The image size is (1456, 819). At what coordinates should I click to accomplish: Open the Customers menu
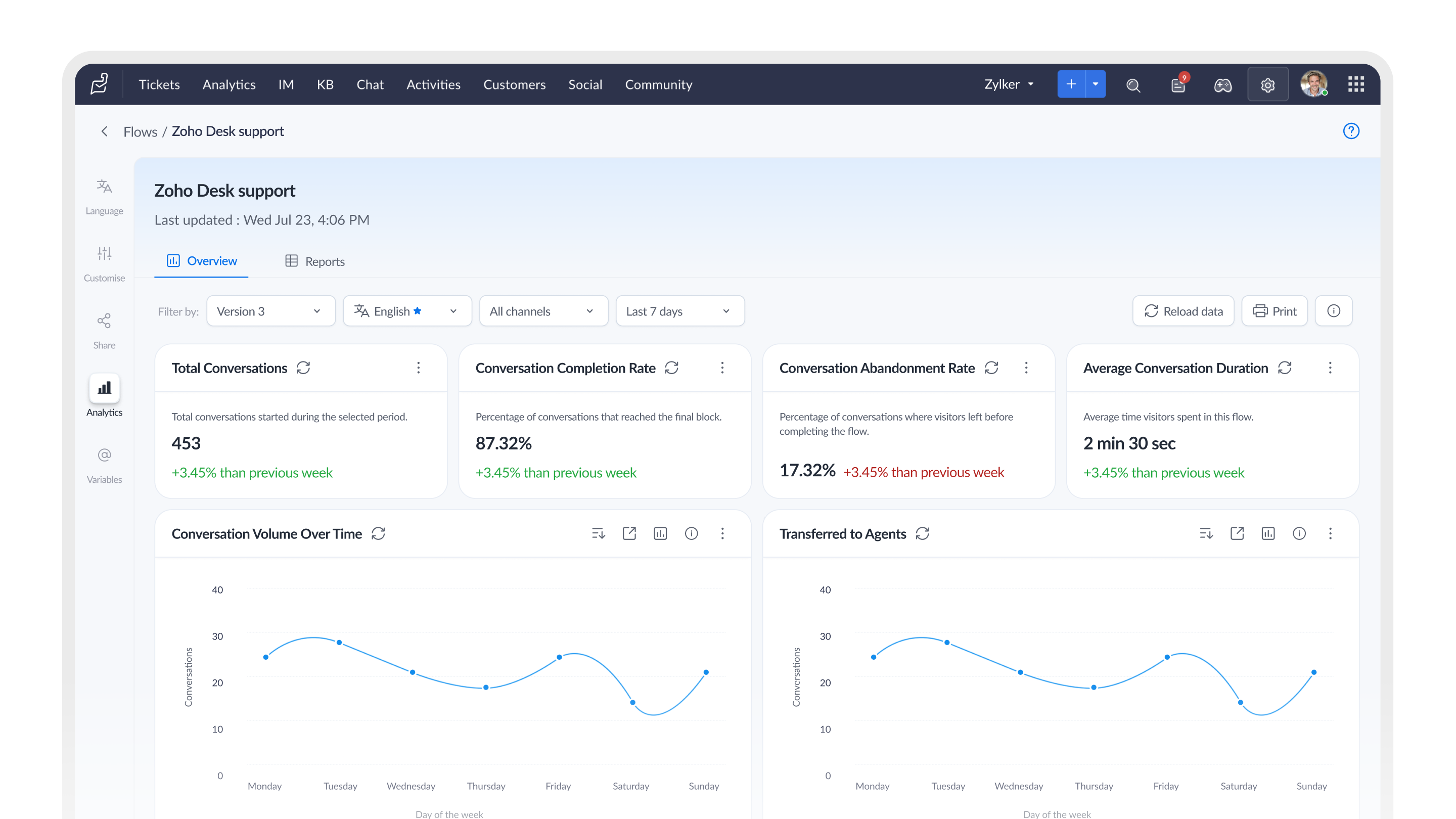point(514,84)
